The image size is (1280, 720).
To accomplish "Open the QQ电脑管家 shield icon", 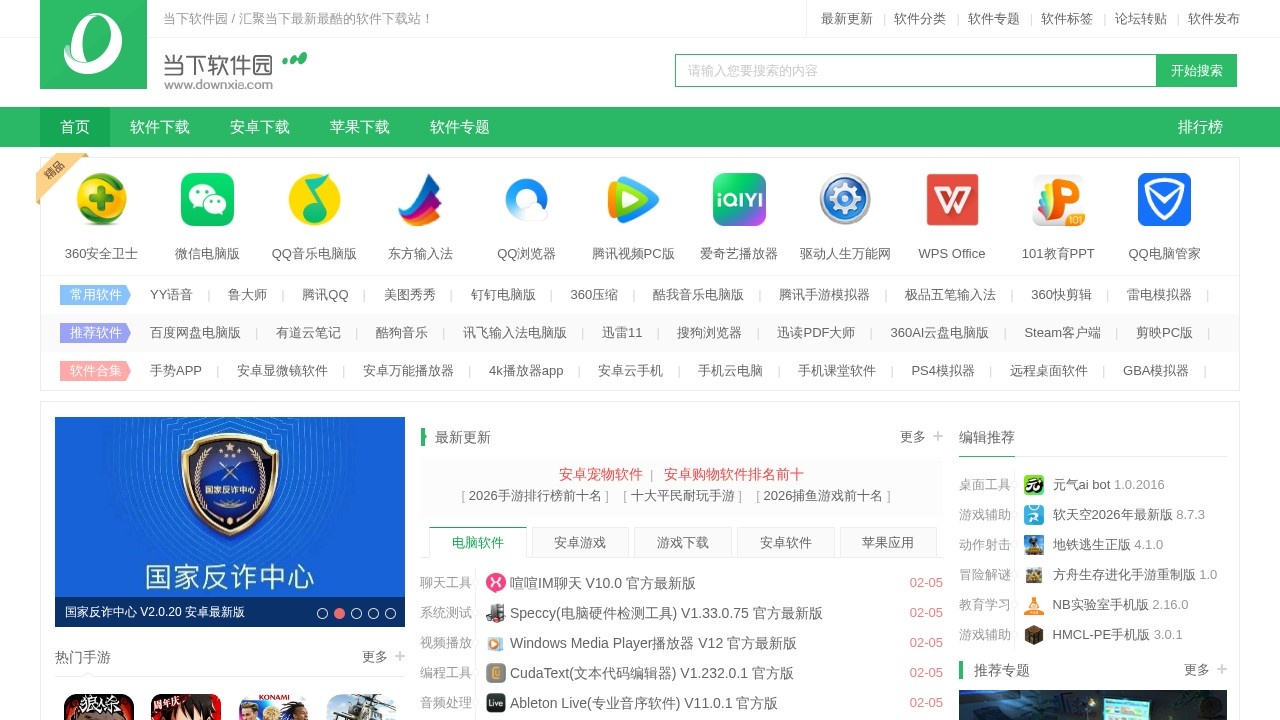I will pyautogui.click(x=1163, y=200).
